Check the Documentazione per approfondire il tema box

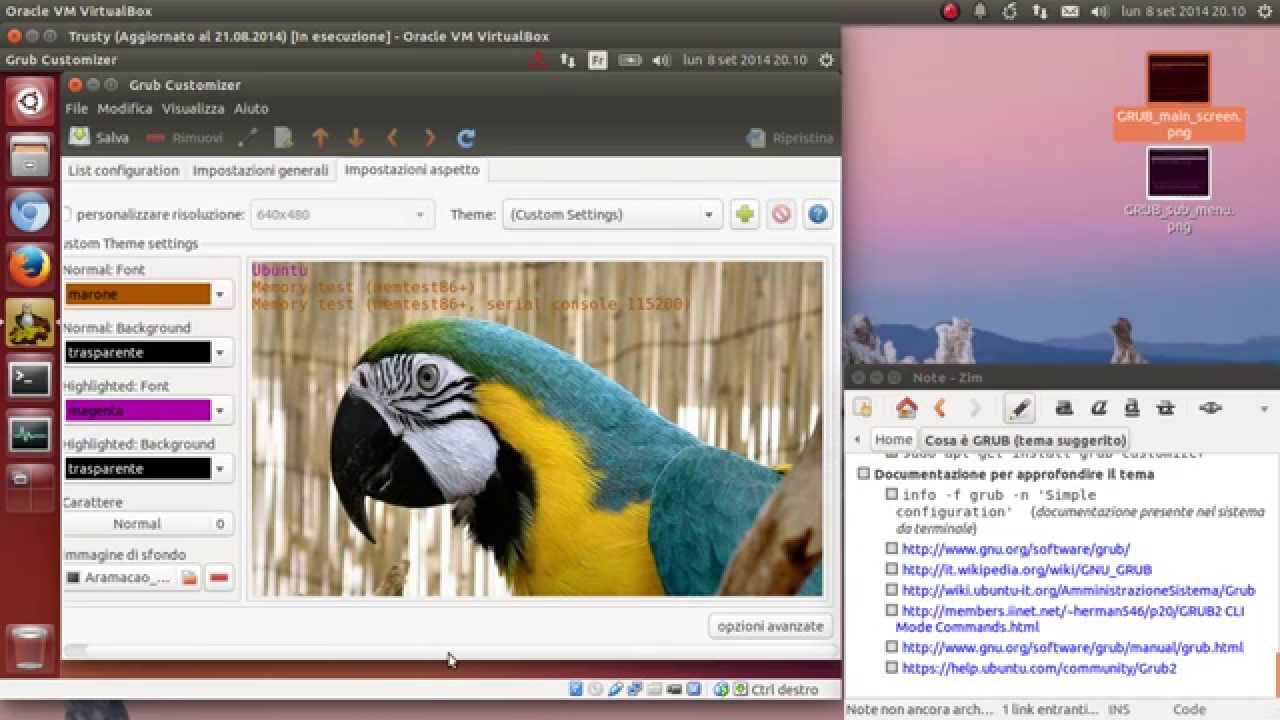point(863,474)
